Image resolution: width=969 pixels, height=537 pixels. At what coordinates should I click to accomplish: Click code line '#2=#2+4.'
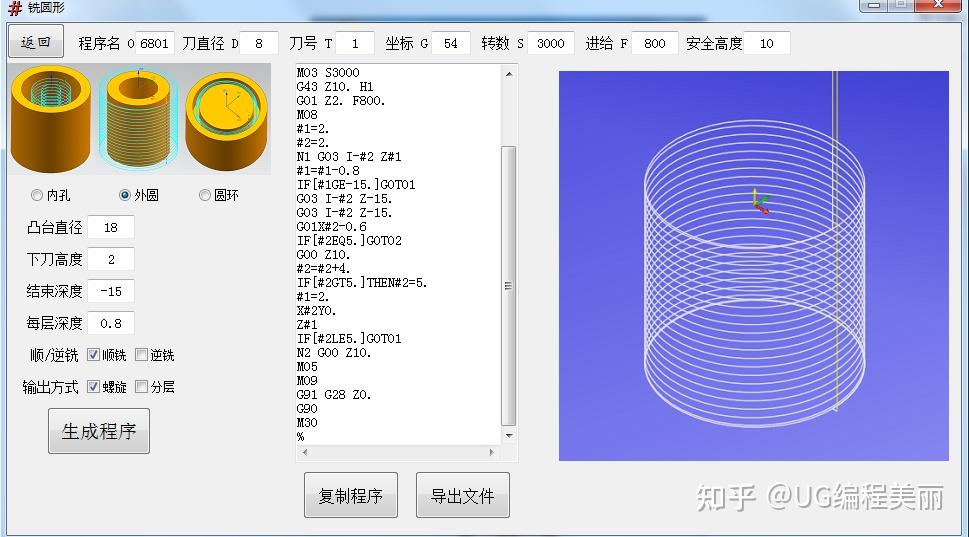(x=324, y=269)
